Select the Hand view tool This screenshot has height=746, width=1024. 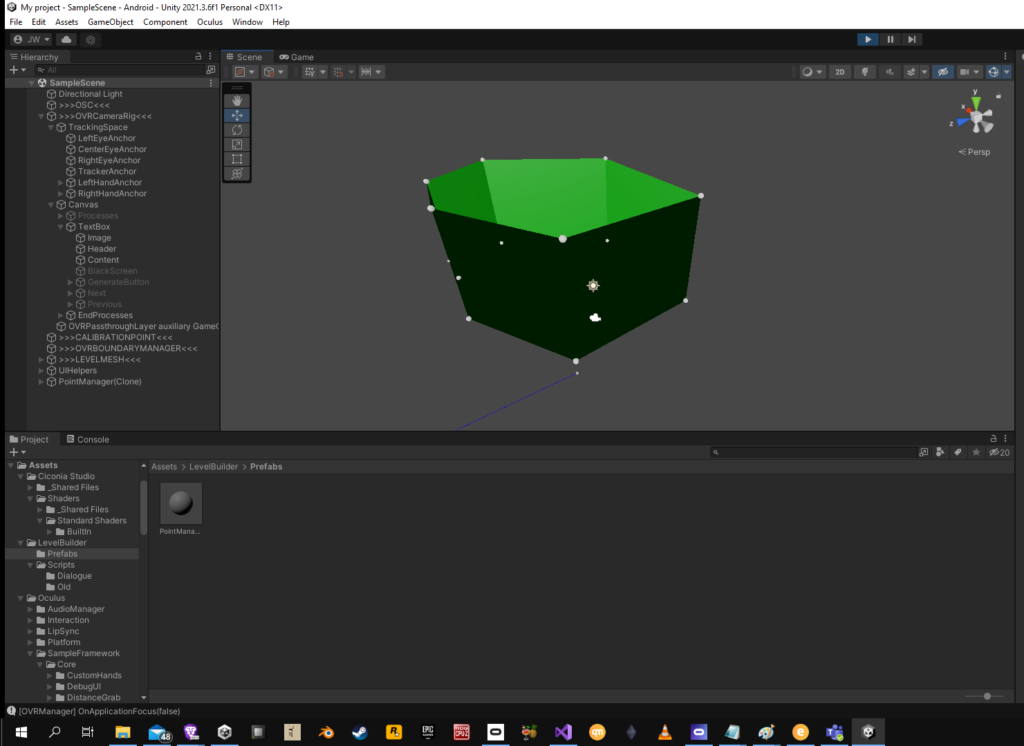237,101
